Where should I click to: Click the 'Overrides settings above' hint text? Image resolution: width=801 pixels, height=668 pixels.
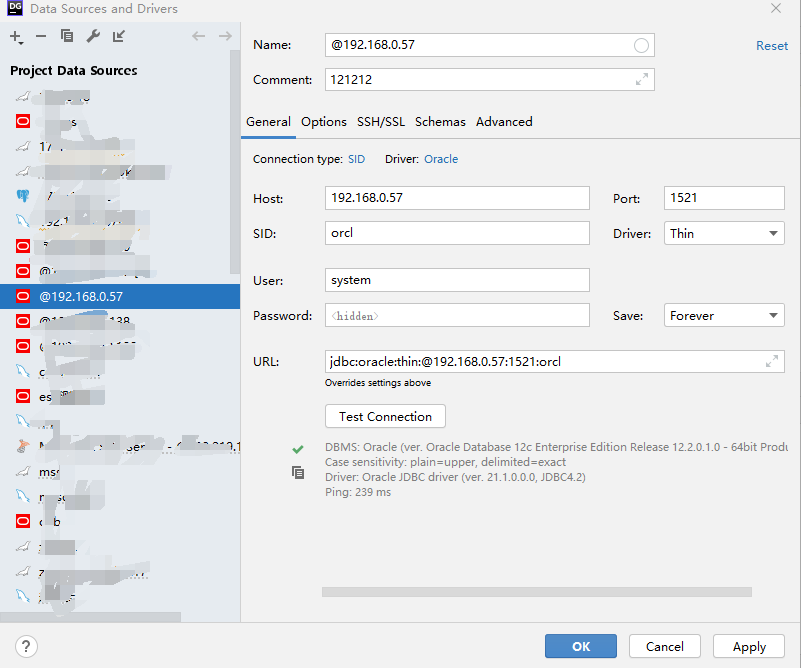click(x=378, y=383)
